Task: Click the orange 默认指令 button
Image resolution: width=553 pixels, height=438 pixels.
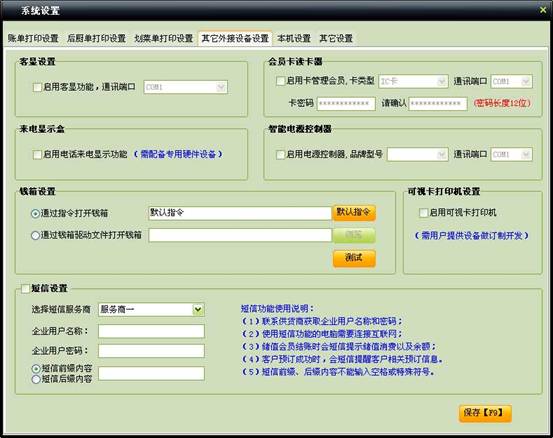Action: coord(354,213)
